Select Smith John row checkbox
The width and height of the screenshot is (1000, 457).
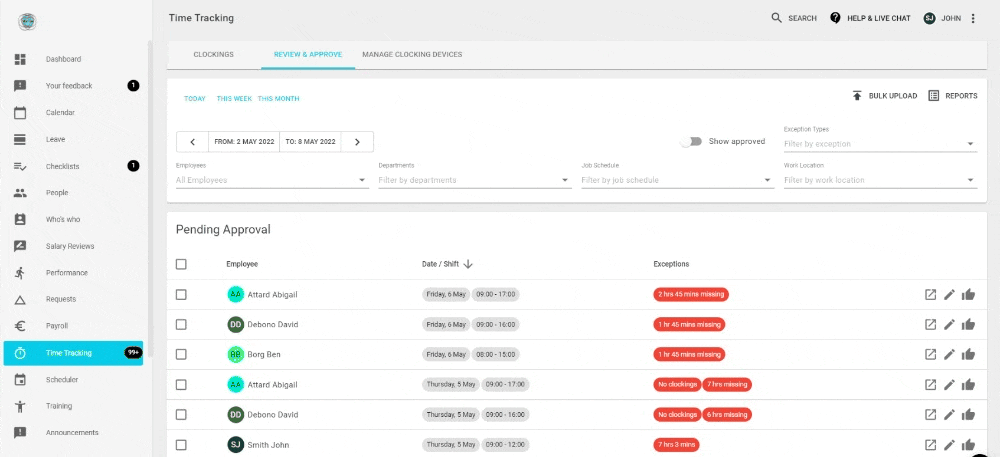click(x=181, y=445)
